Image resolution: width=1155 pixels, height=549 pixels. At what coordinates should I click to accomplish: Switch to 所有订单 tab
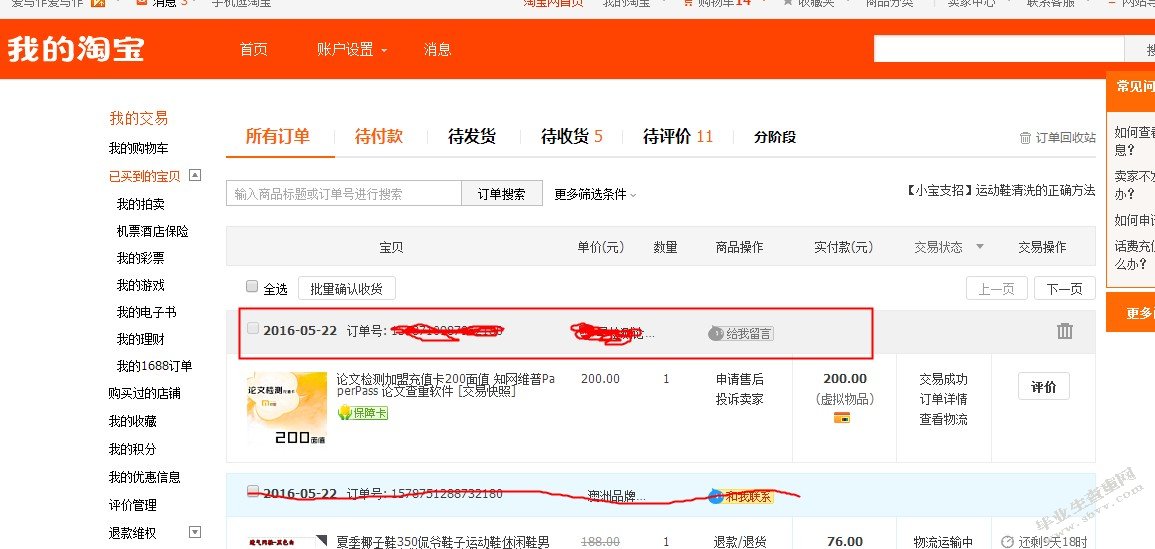278,136
